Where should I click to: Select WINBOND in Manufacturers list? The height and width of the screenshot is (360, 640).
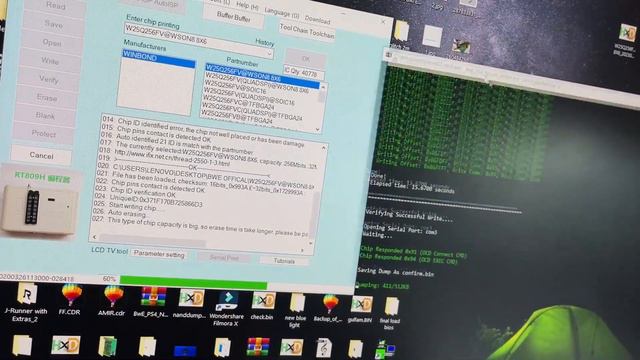click(158, 59)
